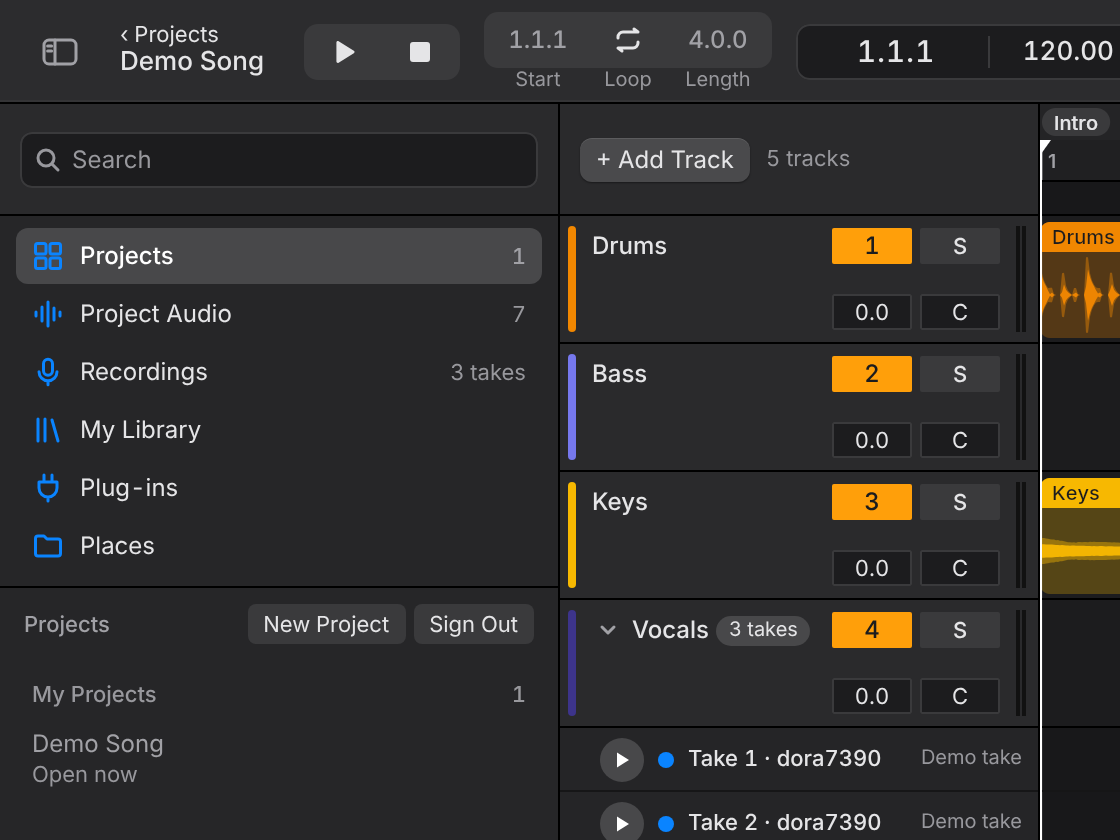Open Places folder icon
Viewport: 1120px width, 840px height.
(48, 546)
